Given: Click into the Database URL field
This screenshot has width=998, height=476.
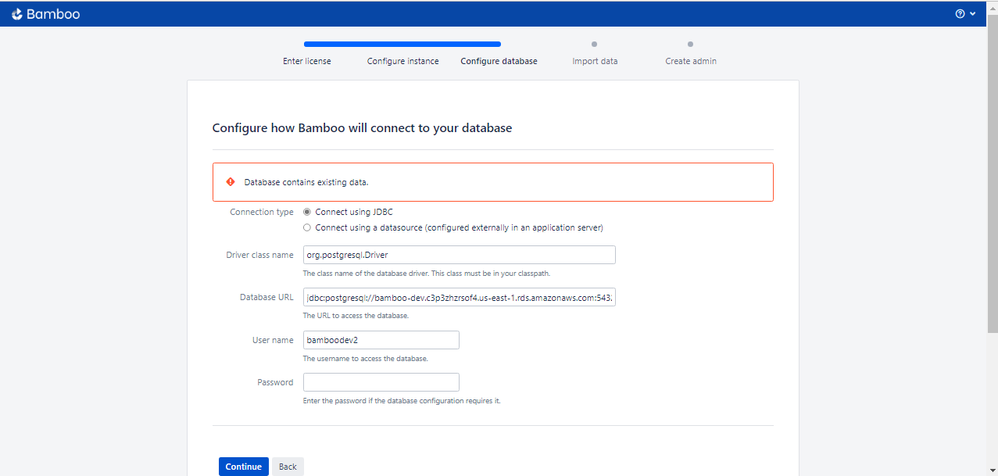Looking at the screenshot, I should [459, 297].
